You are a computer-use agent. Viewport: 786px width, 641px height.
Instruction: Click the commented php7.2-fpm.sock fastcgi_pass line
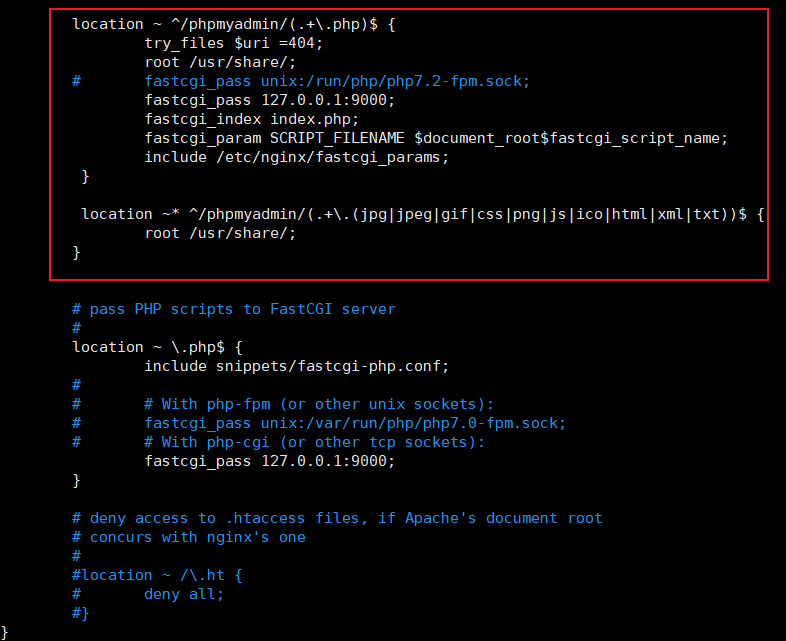point(337,81)
